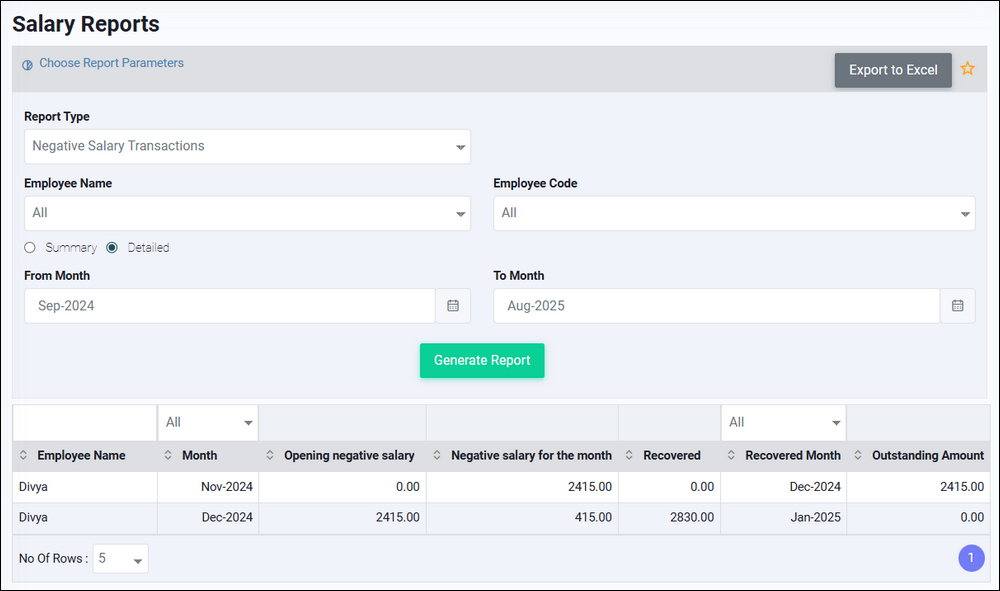Screen dimensions: 1000x591
Task: Sort by Outstanding Amount column icon
Action: (x=858, y=456)
